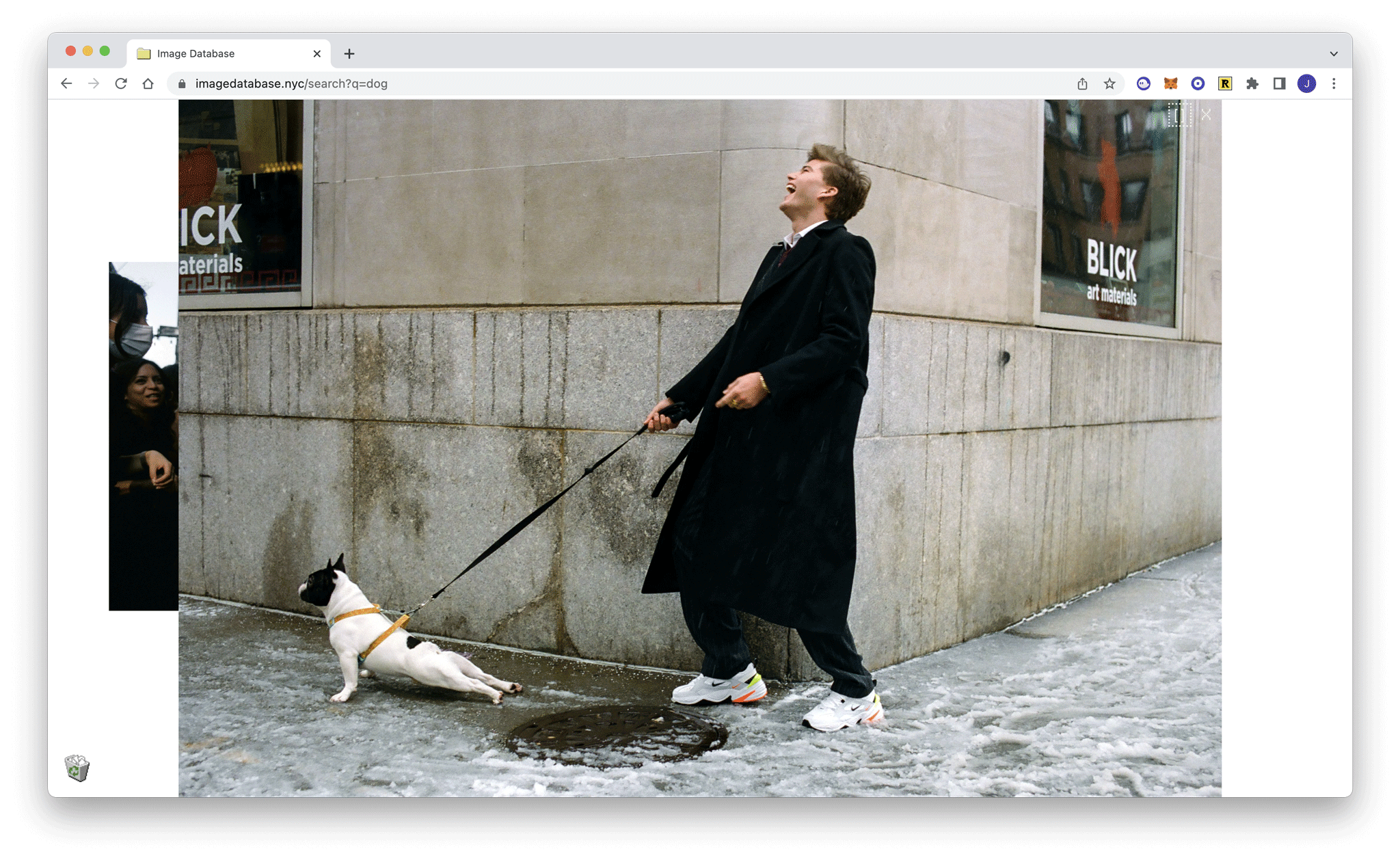Open a new tab with plus

pyautogui.click(x=349, y=53)
